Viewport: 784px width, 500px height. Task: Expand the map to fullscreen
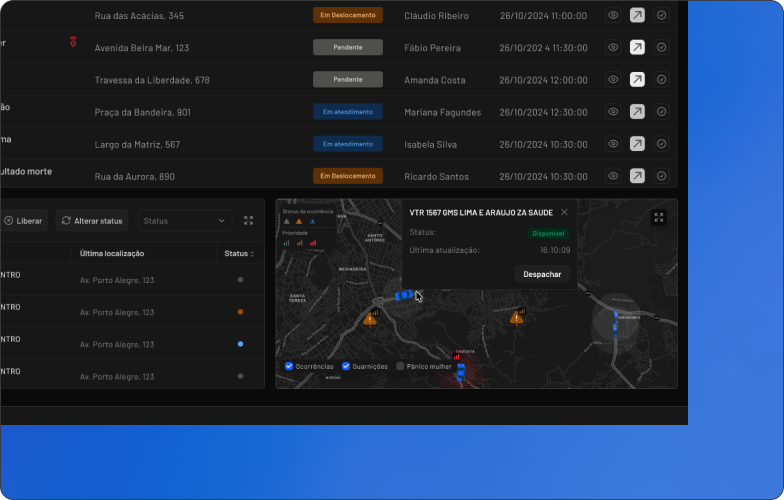[658, 217]
